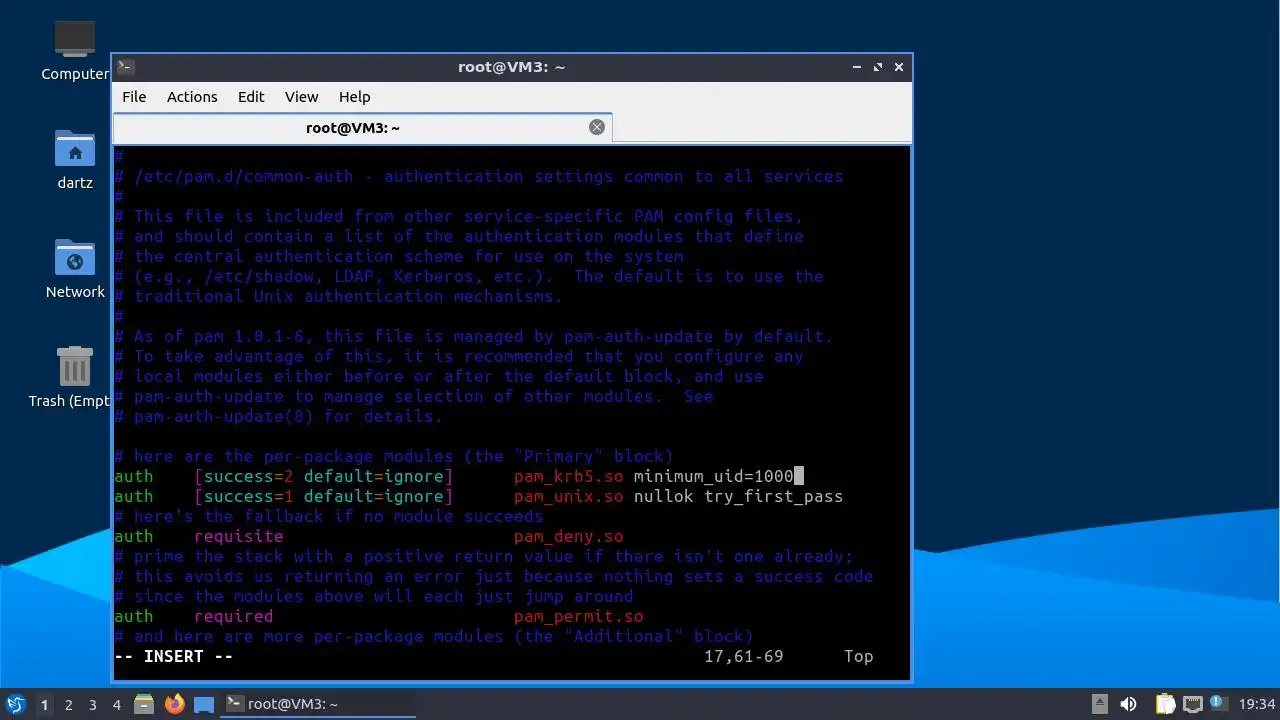The width and height of the screenshot is (1280, 720).
Task: Open the dartz home folder desktop icon
Action: [x=75, y=159]
